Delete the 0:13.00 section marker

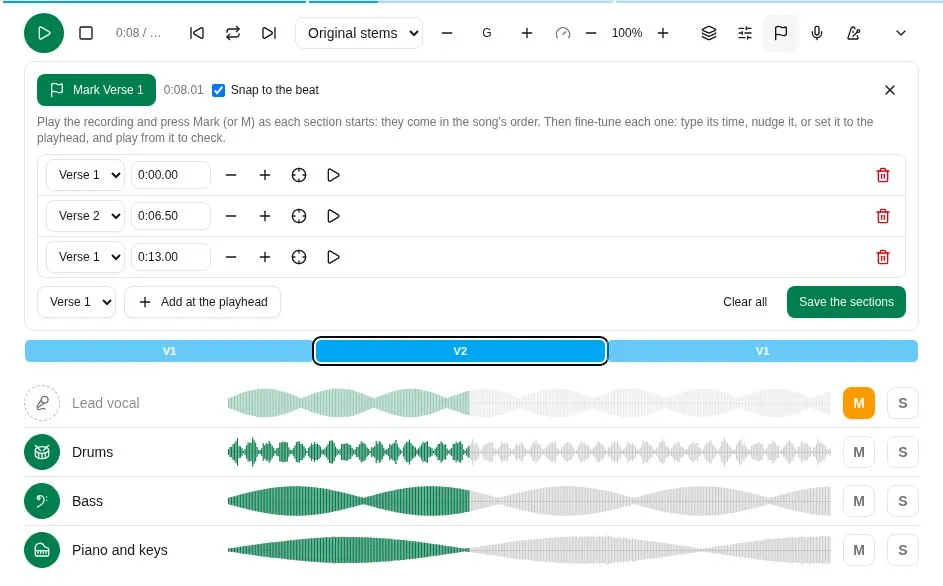[x=883, y=257]
